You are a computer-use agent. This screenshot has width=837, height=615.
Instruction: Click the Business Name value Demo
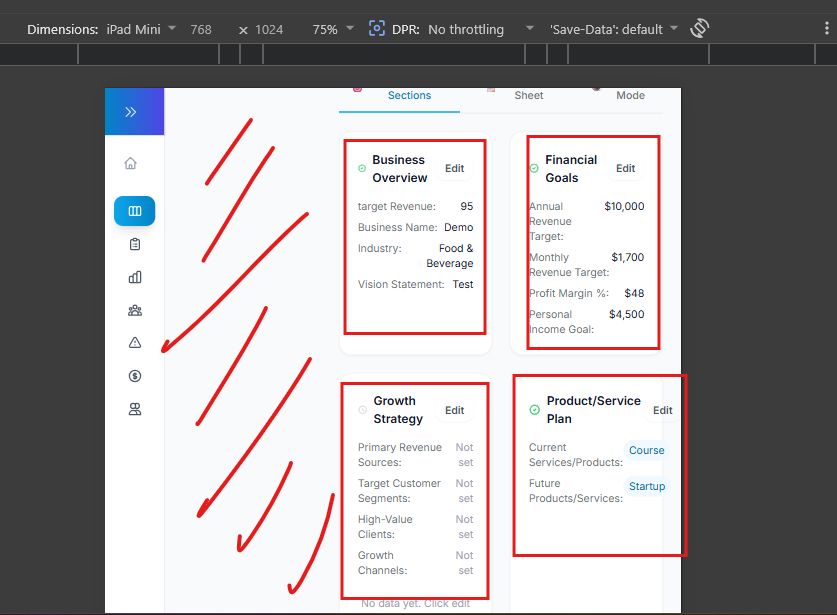[459, 227]
